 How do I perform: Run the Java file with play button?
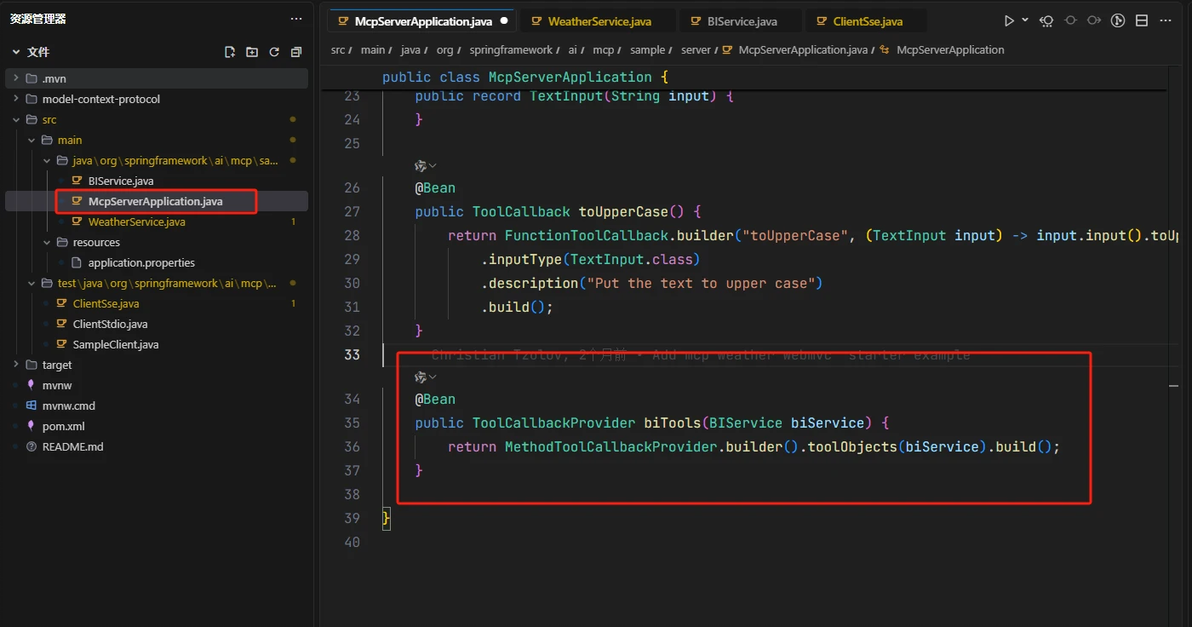[x=1009, y=21]
